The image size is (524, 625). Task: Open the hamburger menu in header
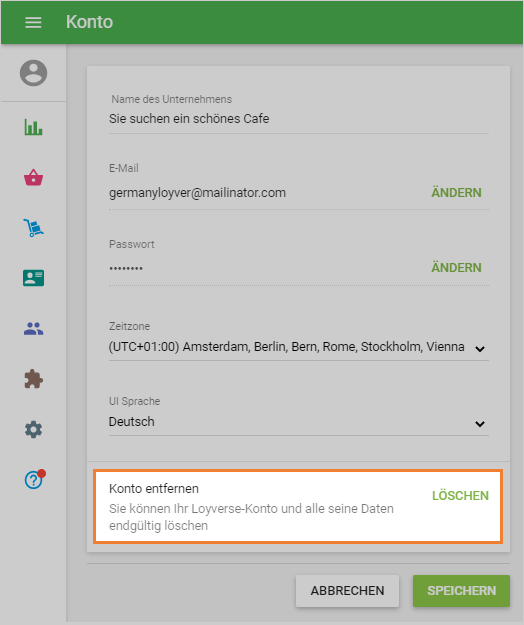(x=33, y=22)
